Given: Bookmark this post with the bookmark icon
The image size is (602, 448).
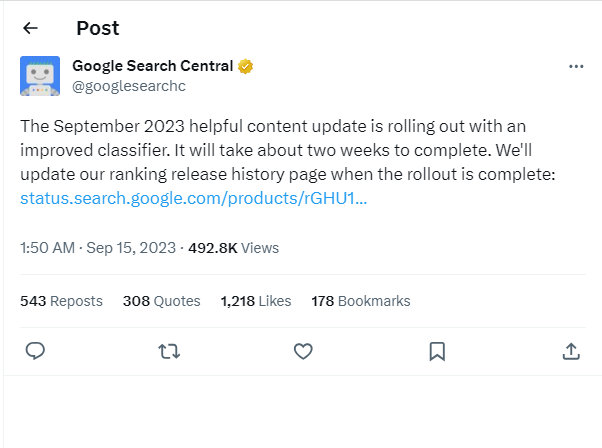Looking at the screenshot, I should pos(437,351).
